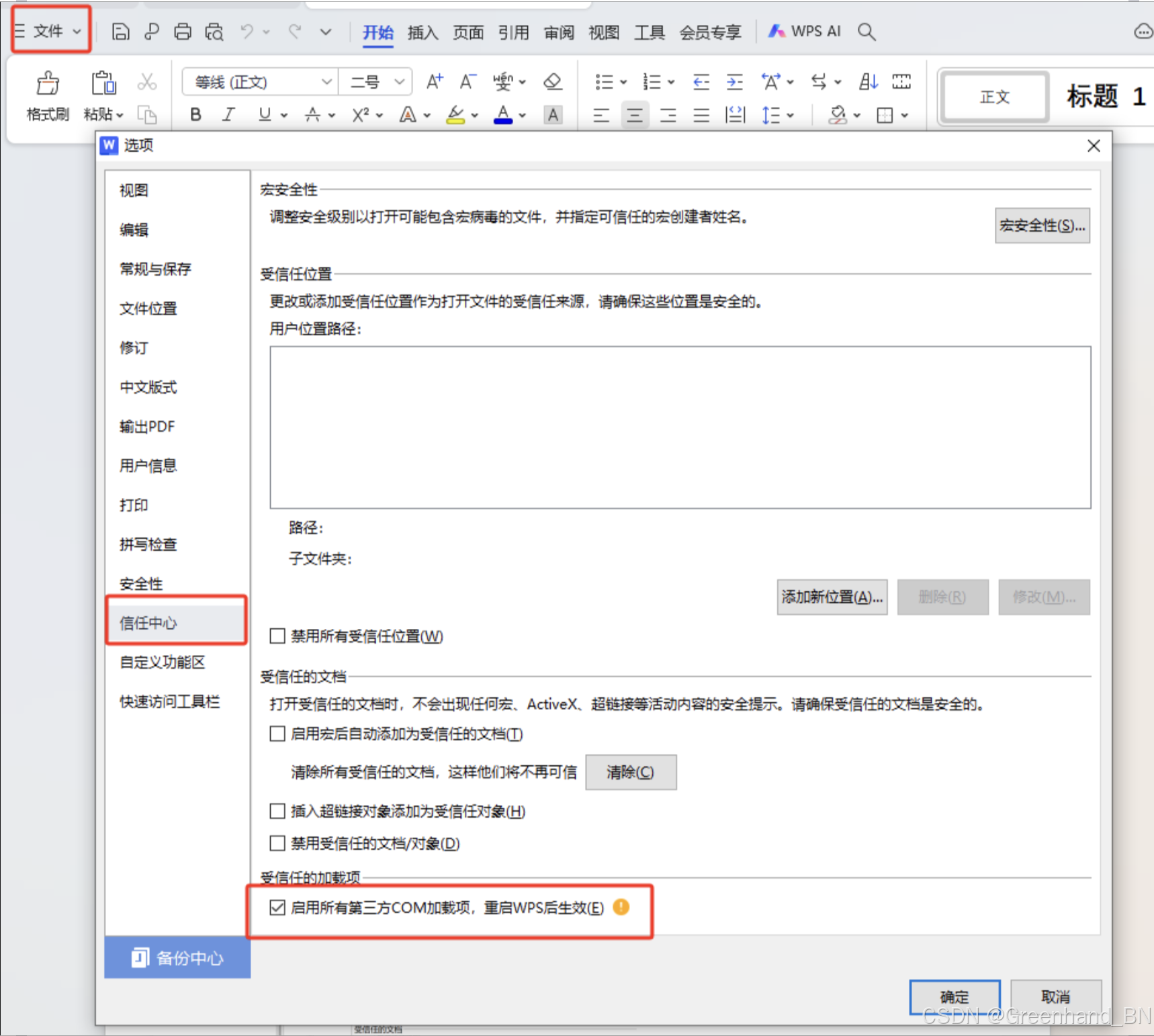Switch to the 插入 ribbon tab
Screen dimensions: 1154x1036
click(x=423, y=32)
